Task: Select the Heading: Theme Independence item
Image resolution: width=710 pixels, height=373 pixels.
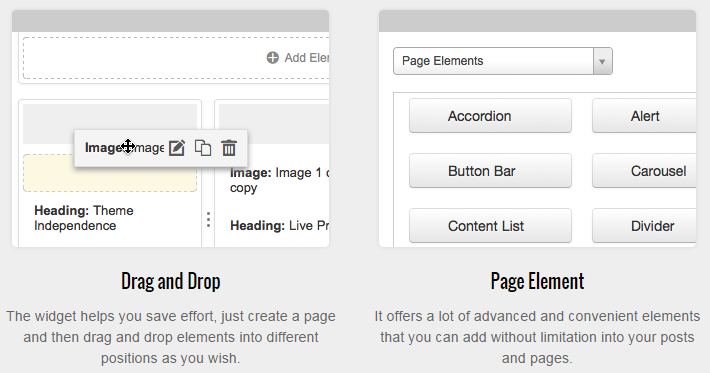Action: click(x=84, y=218)
